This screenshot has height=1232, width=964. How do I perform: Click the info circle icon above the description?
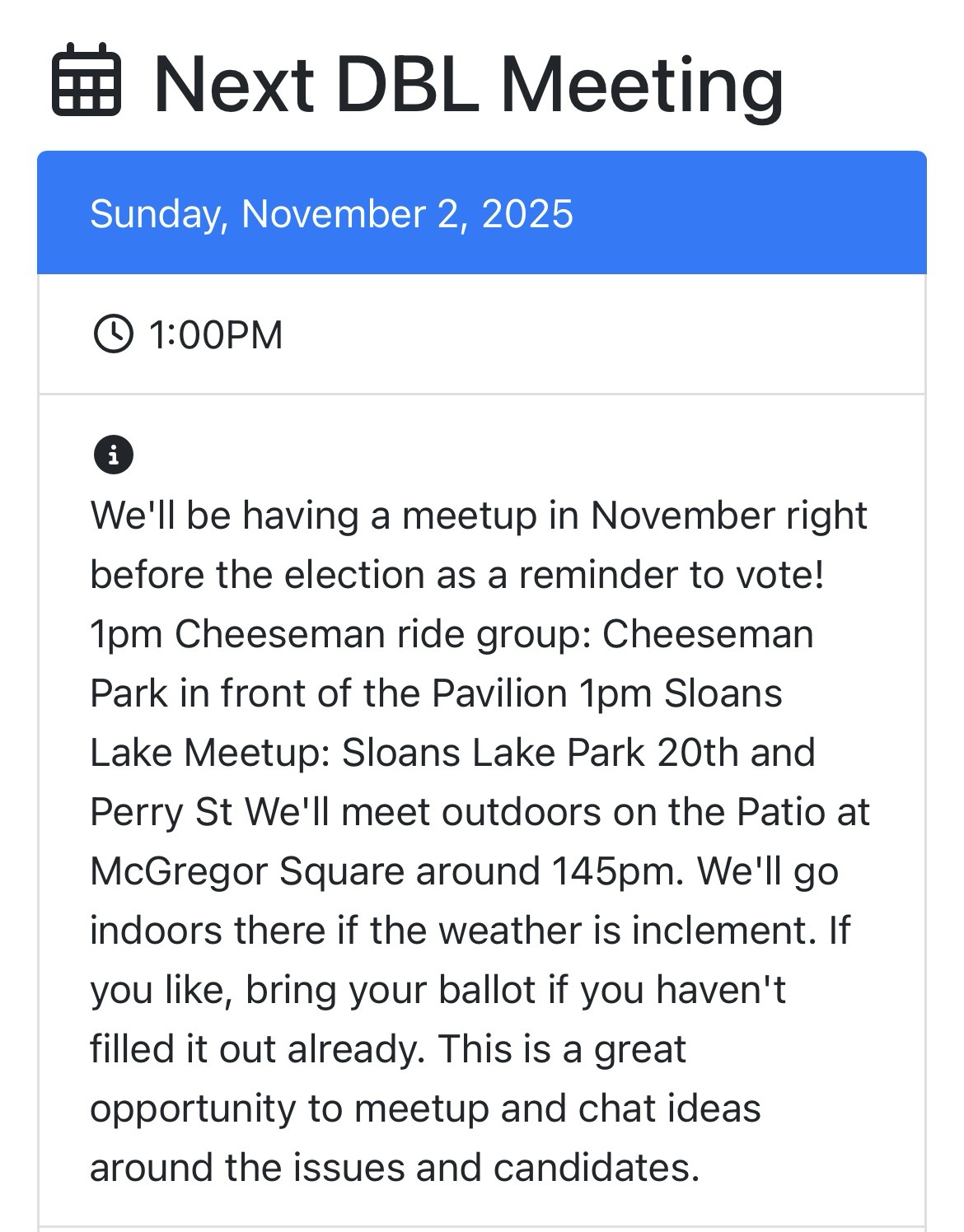click(114, 454)
